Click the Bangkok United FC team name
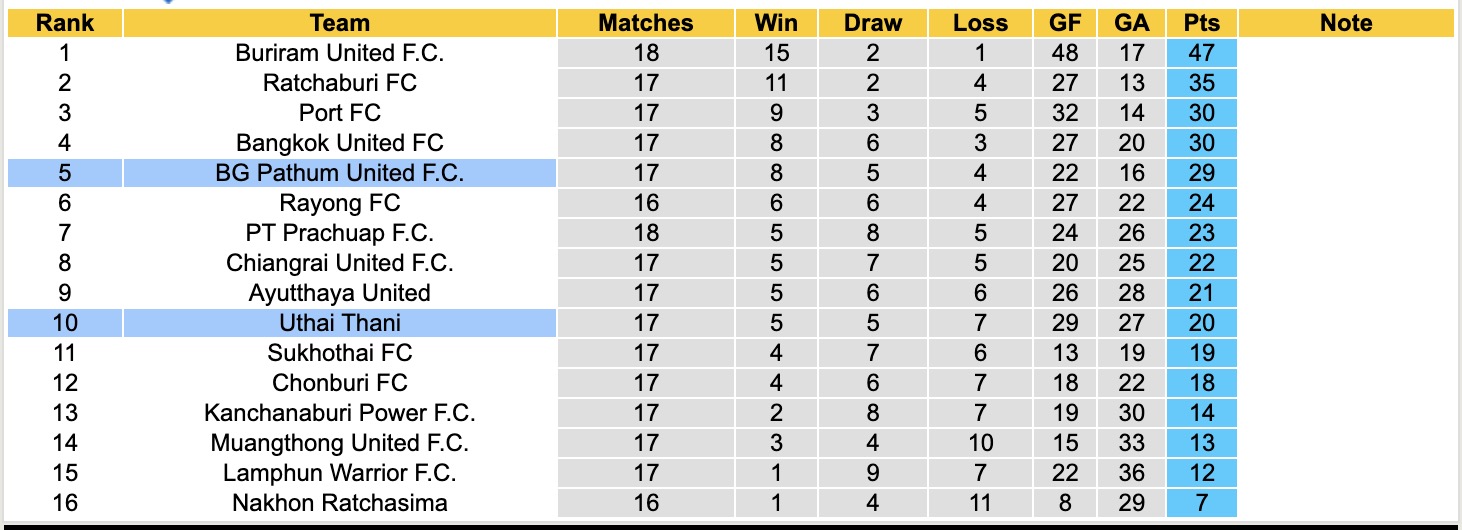This screenshot has width=1462, height=530. [x=339, y=143]
